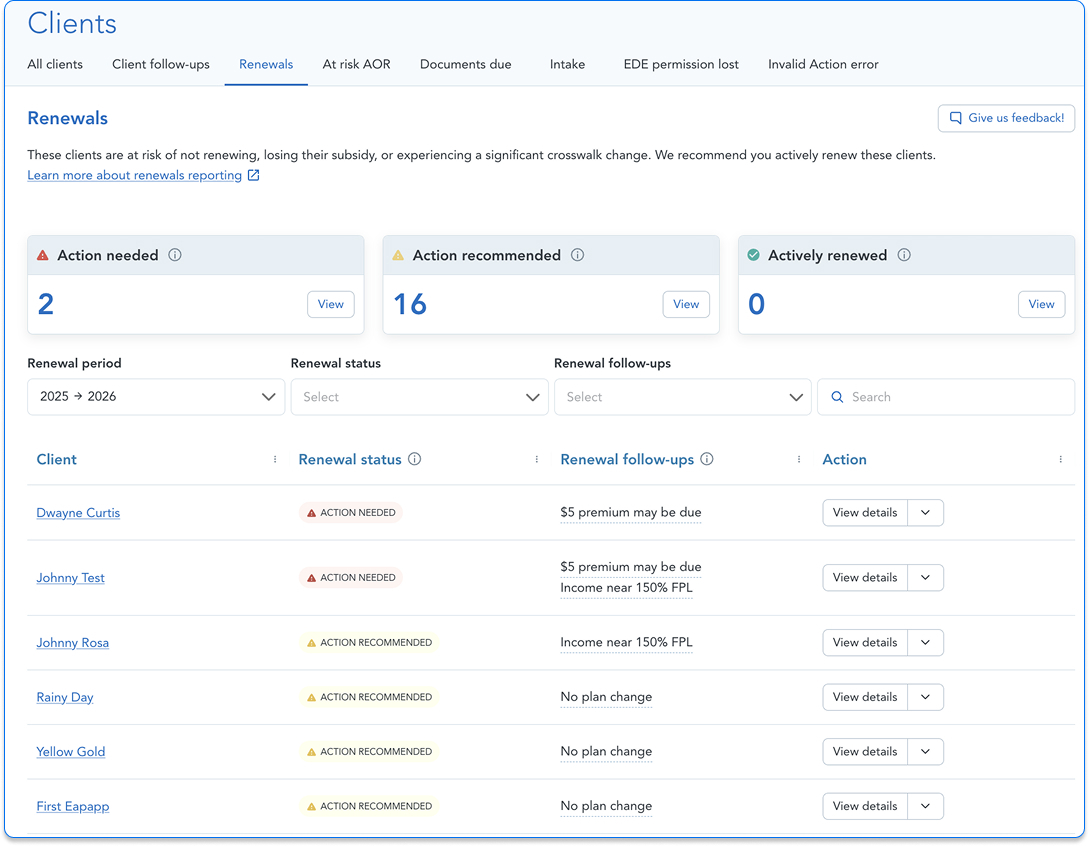Click the info icon beside Action recommended
This screenshot has height=846, width=1089.
577,255
